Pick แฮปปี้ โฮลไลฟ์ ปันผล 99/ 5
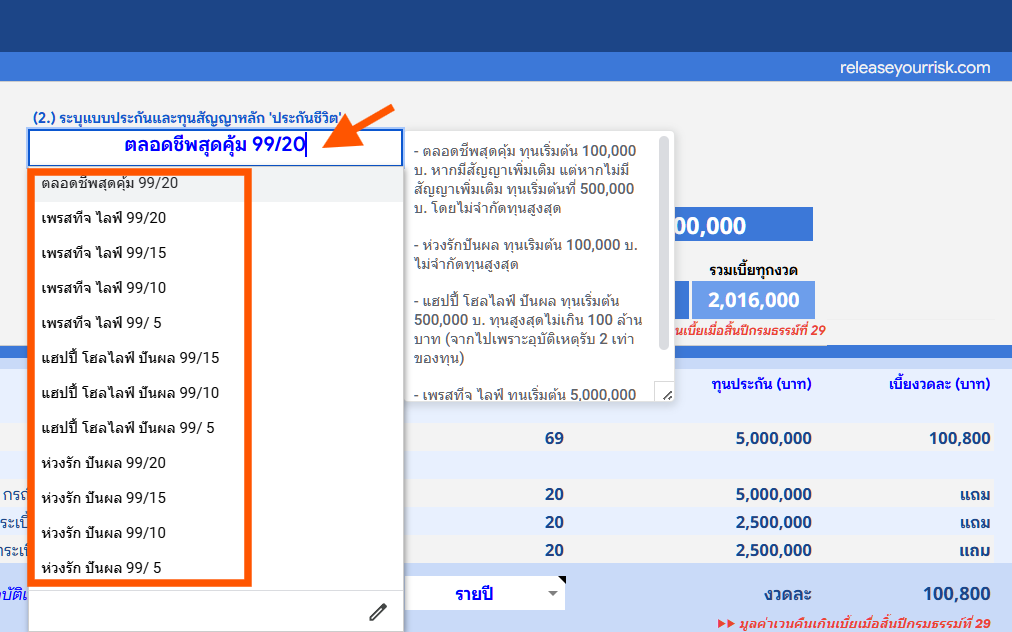The height and width of the screenshot is (632, 1012). (128, 428)
